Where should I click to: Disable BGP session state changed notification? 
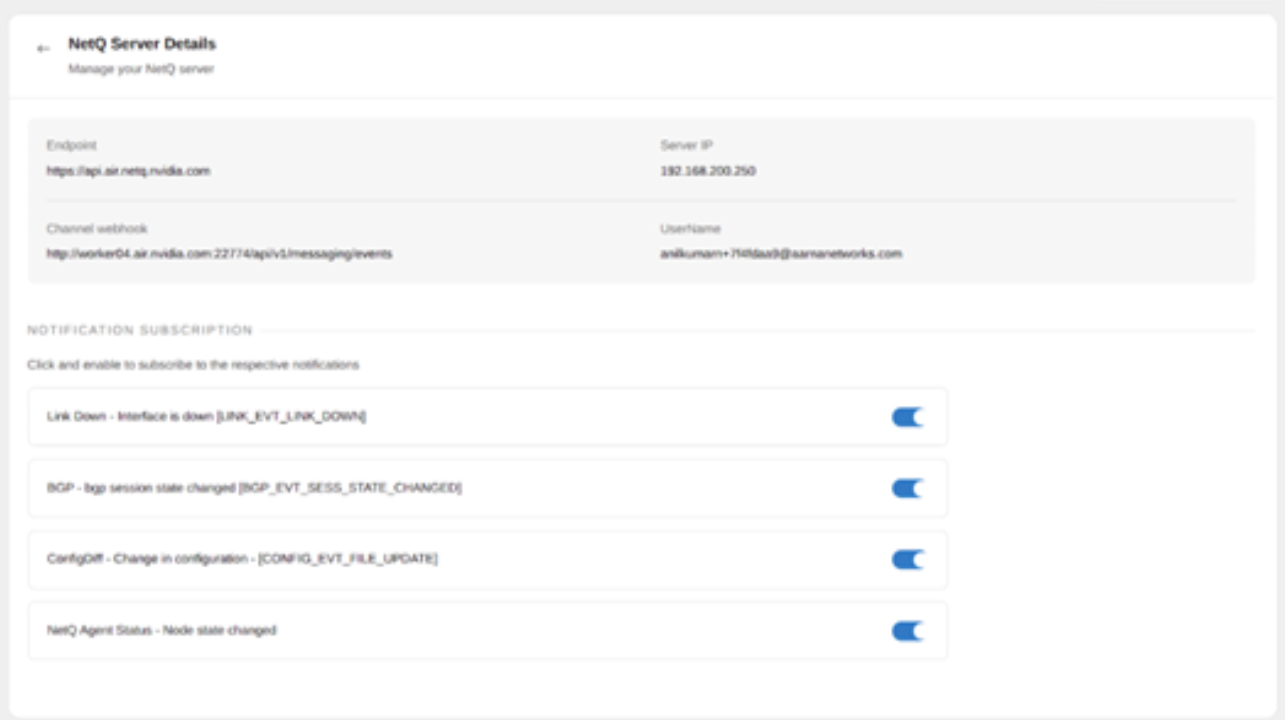(x=907, y=488)
